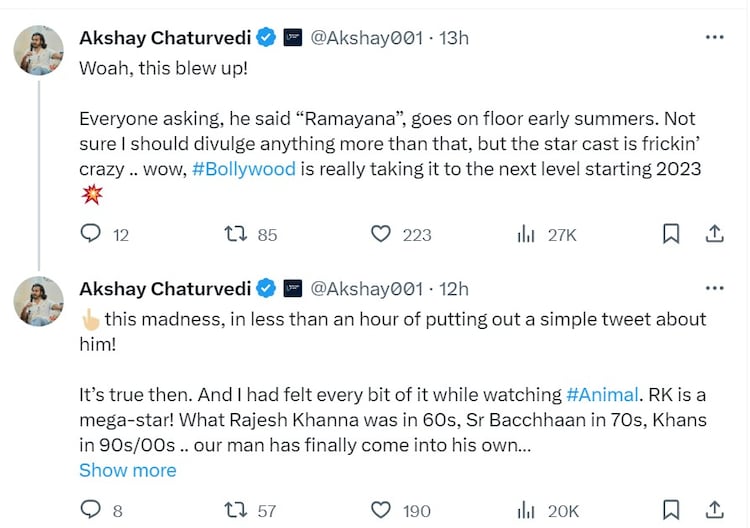The width and height of the screenshot is (750, 528).
Task: Bookmark the first tweet about Ramayana
Action: click(671, 234)
